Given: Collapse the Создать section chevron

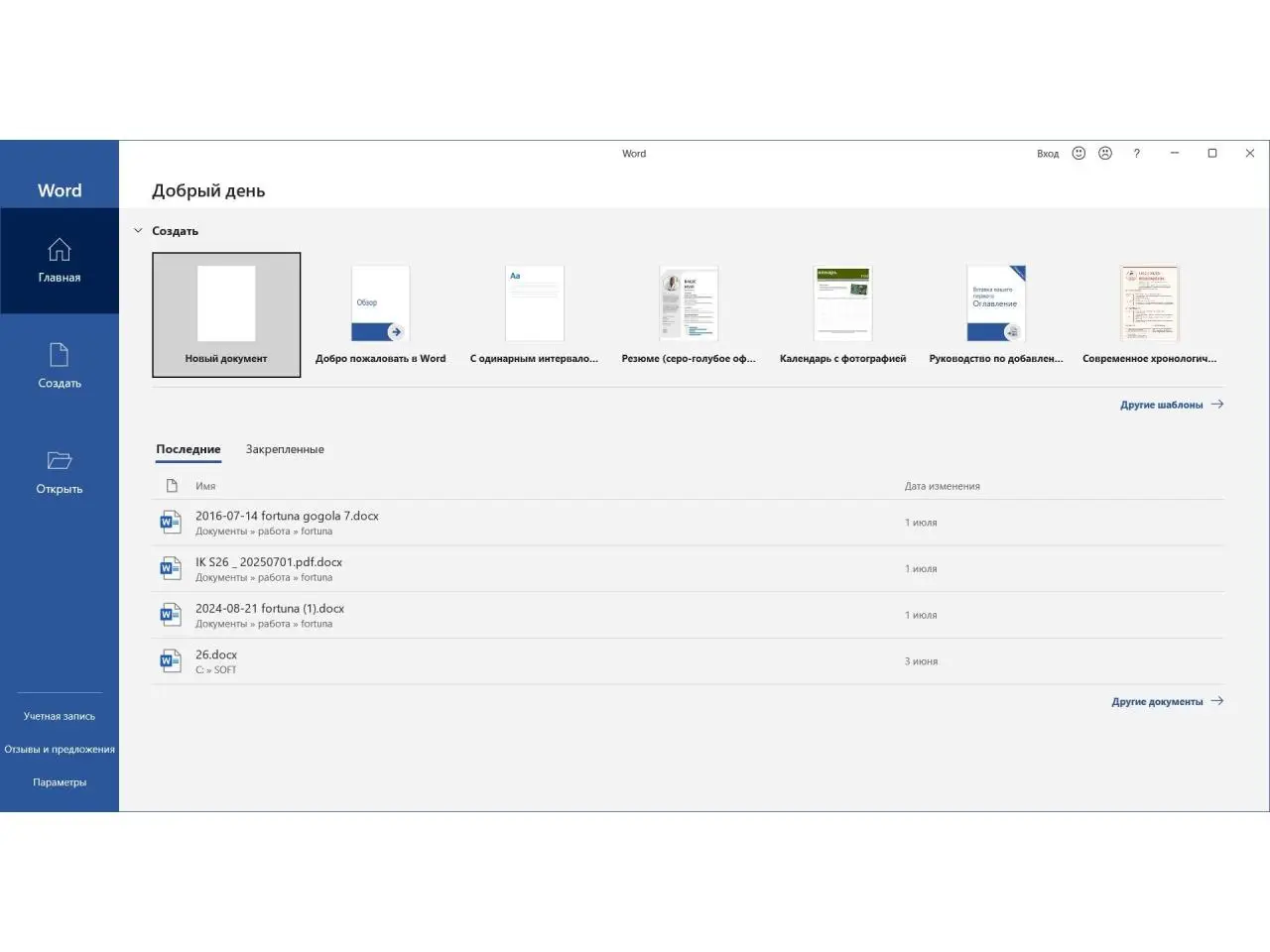Looking at the screenshot, I should (138, 231).
